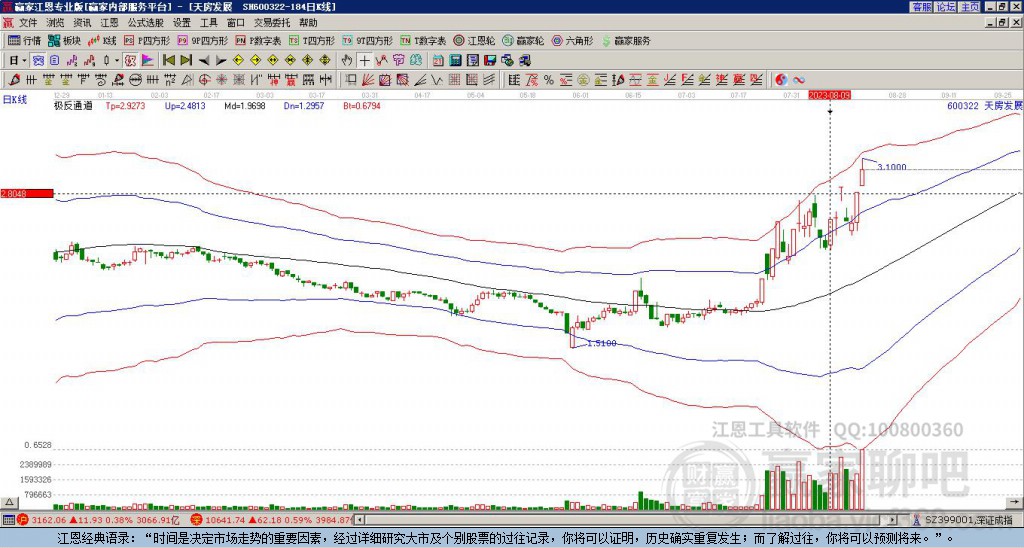Image resolution: width=1024 pixels, height=548 pixels.
Task: Open the 交易委托 menu
Action: pyautogui.click(x=272, y=23)
